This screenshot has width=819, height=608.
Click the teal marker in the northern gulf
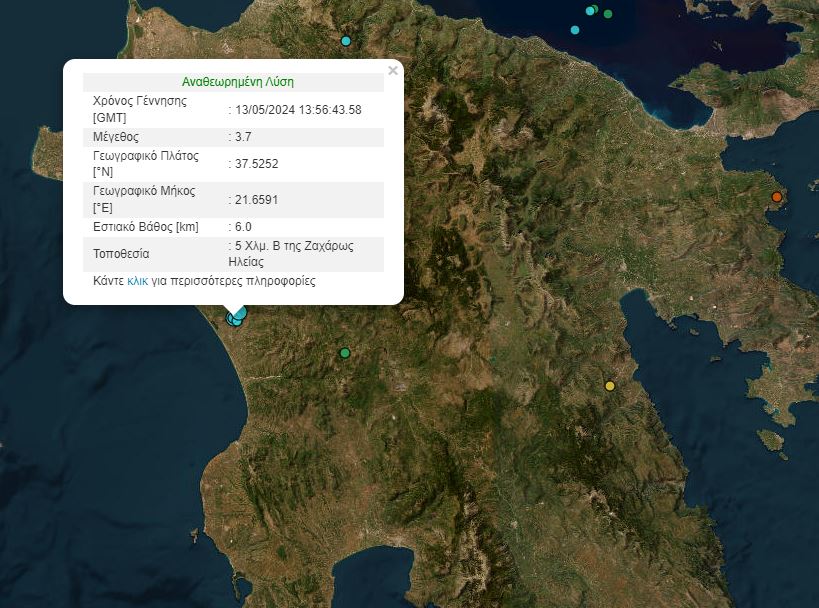tap(575, 30)
